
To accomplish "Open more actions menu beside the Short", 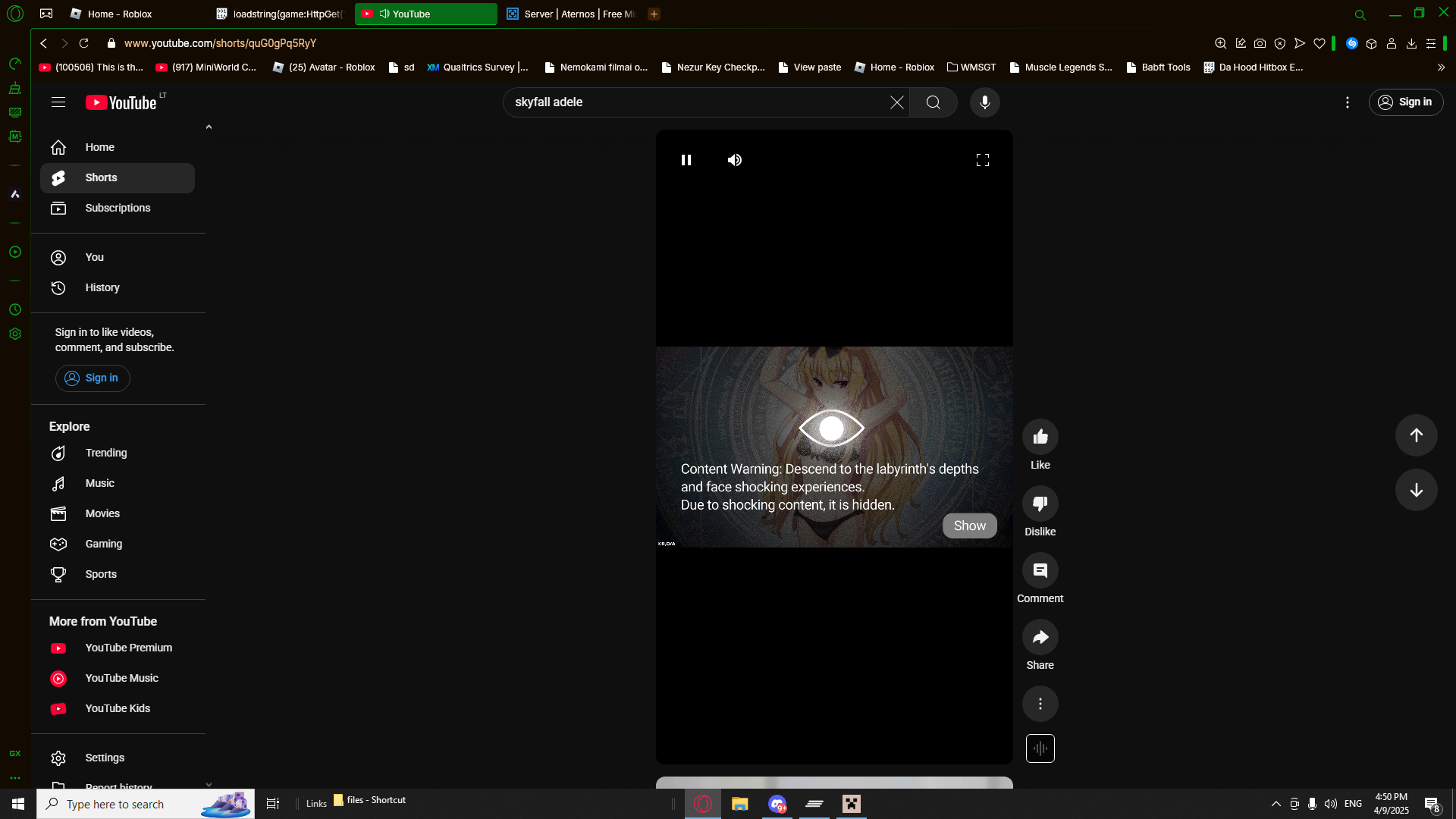I will (1040, 704).
